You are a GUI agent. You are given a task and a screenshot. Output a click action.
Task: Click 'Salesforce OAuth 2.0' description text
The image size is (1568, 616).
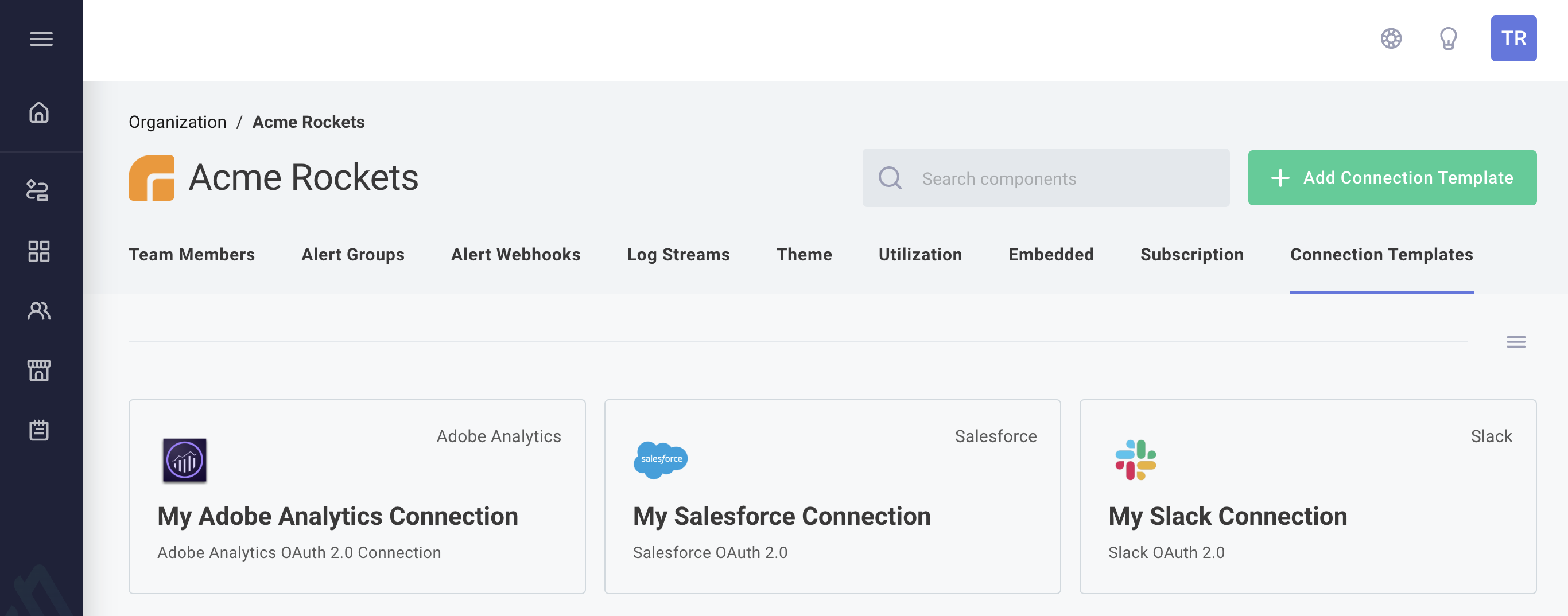(x=710, y=552)
